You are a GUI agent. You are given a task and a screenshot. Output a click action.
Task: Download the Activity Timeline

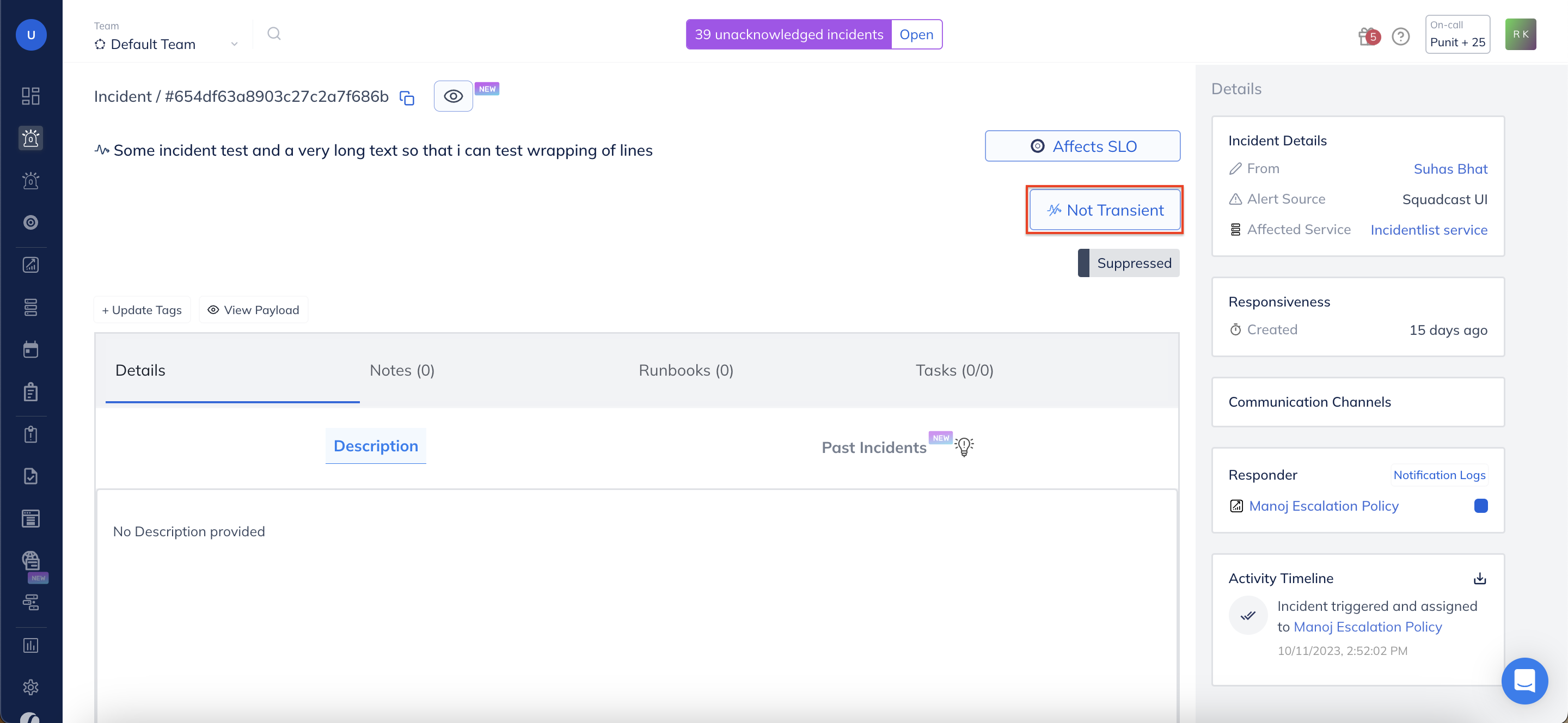click(x=1479, y=578)
